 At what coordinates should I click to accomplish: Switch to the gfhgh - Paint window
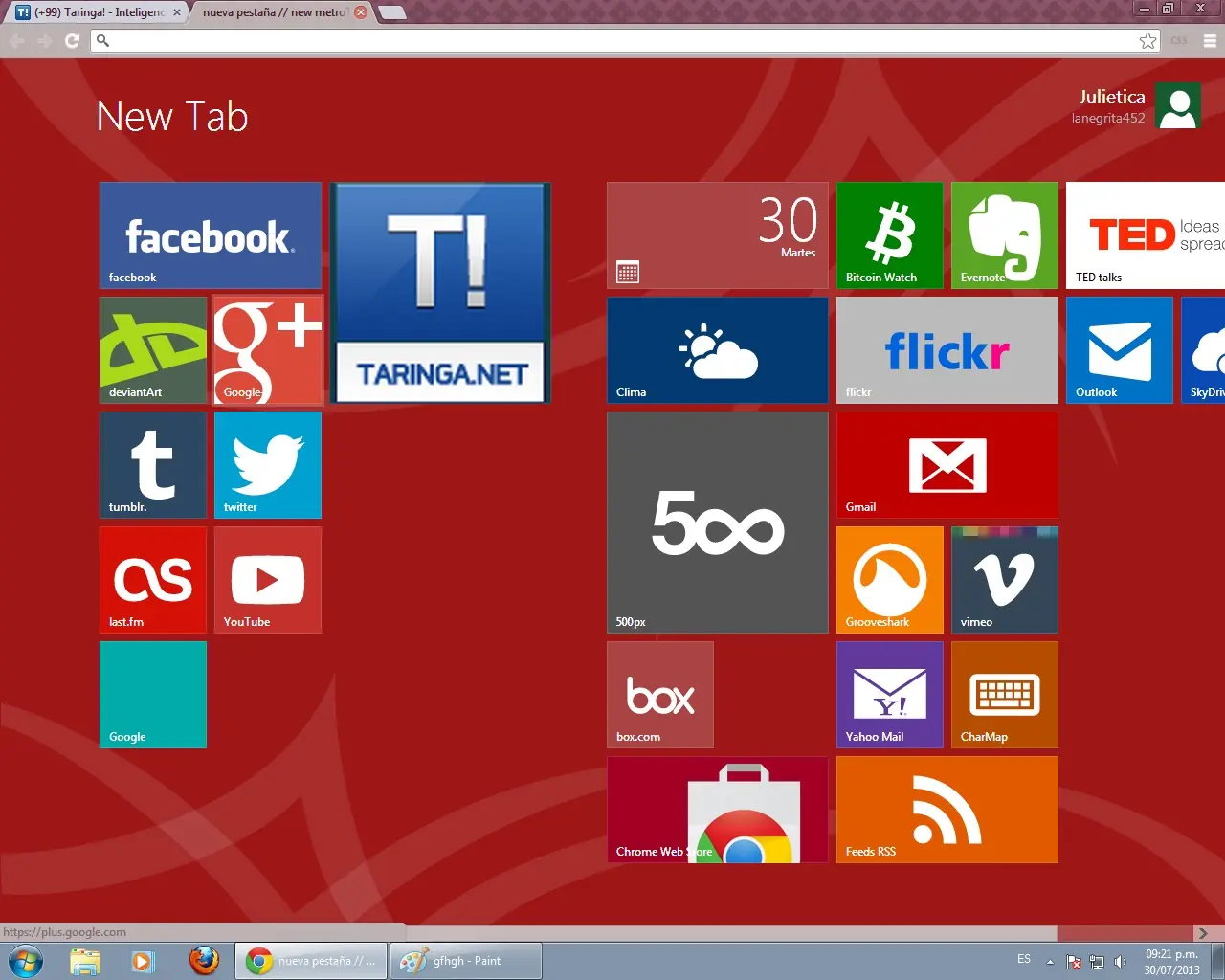point(466,961)
